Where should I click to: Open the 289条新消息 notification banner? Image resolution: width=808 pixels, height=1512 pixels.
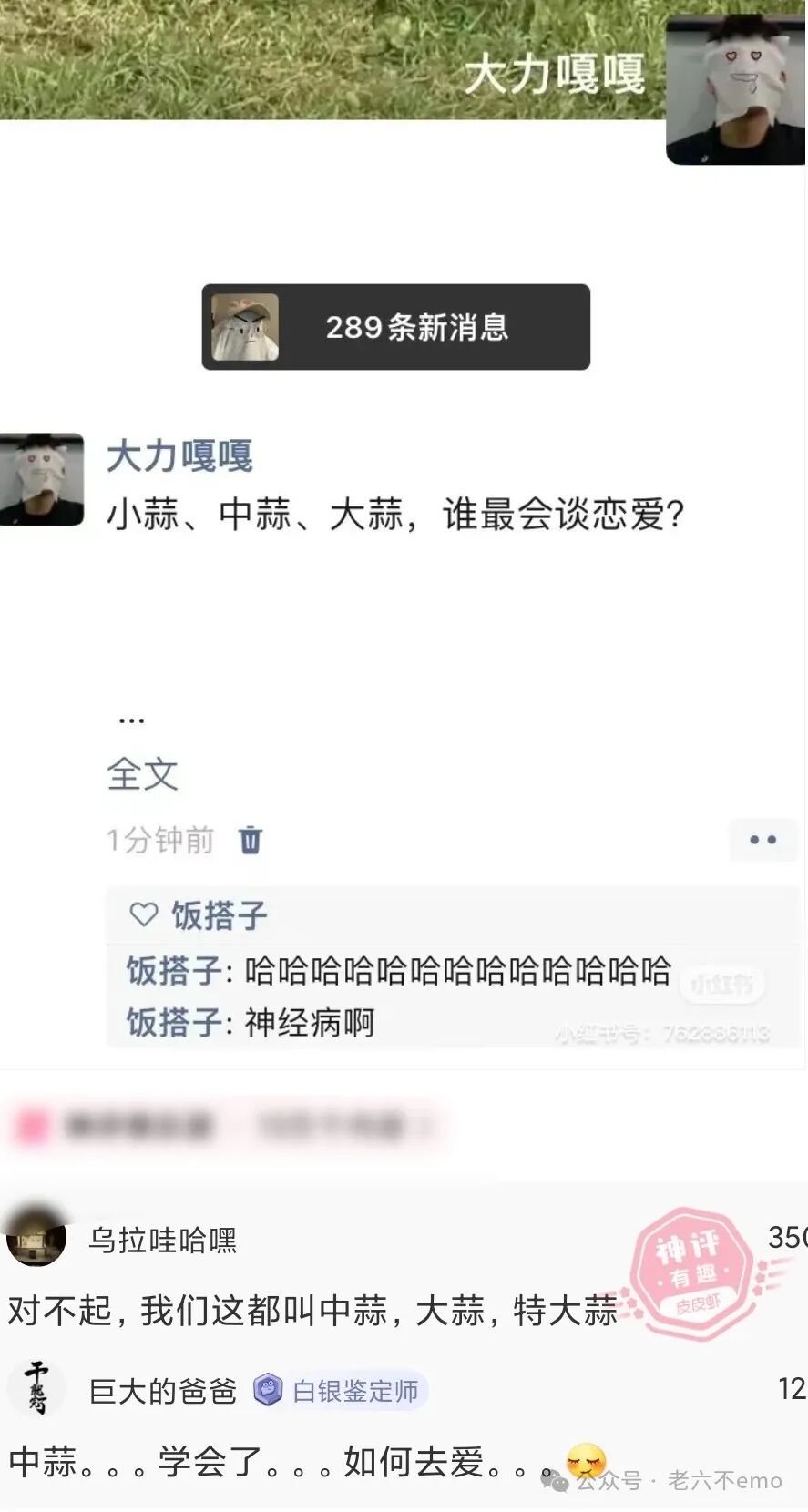pos(396,327)
